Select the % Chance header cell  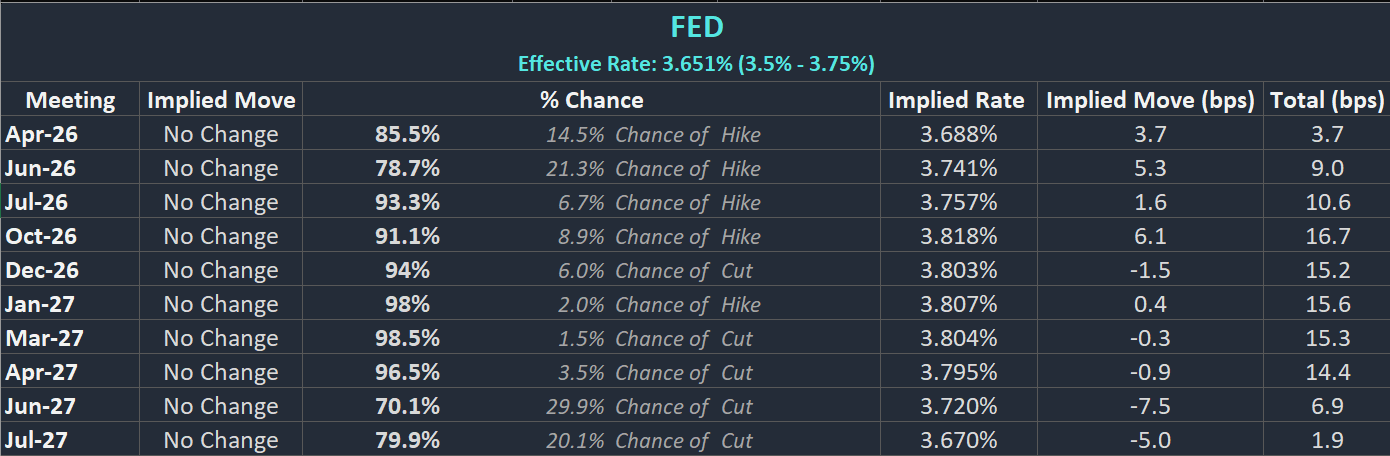591,100
